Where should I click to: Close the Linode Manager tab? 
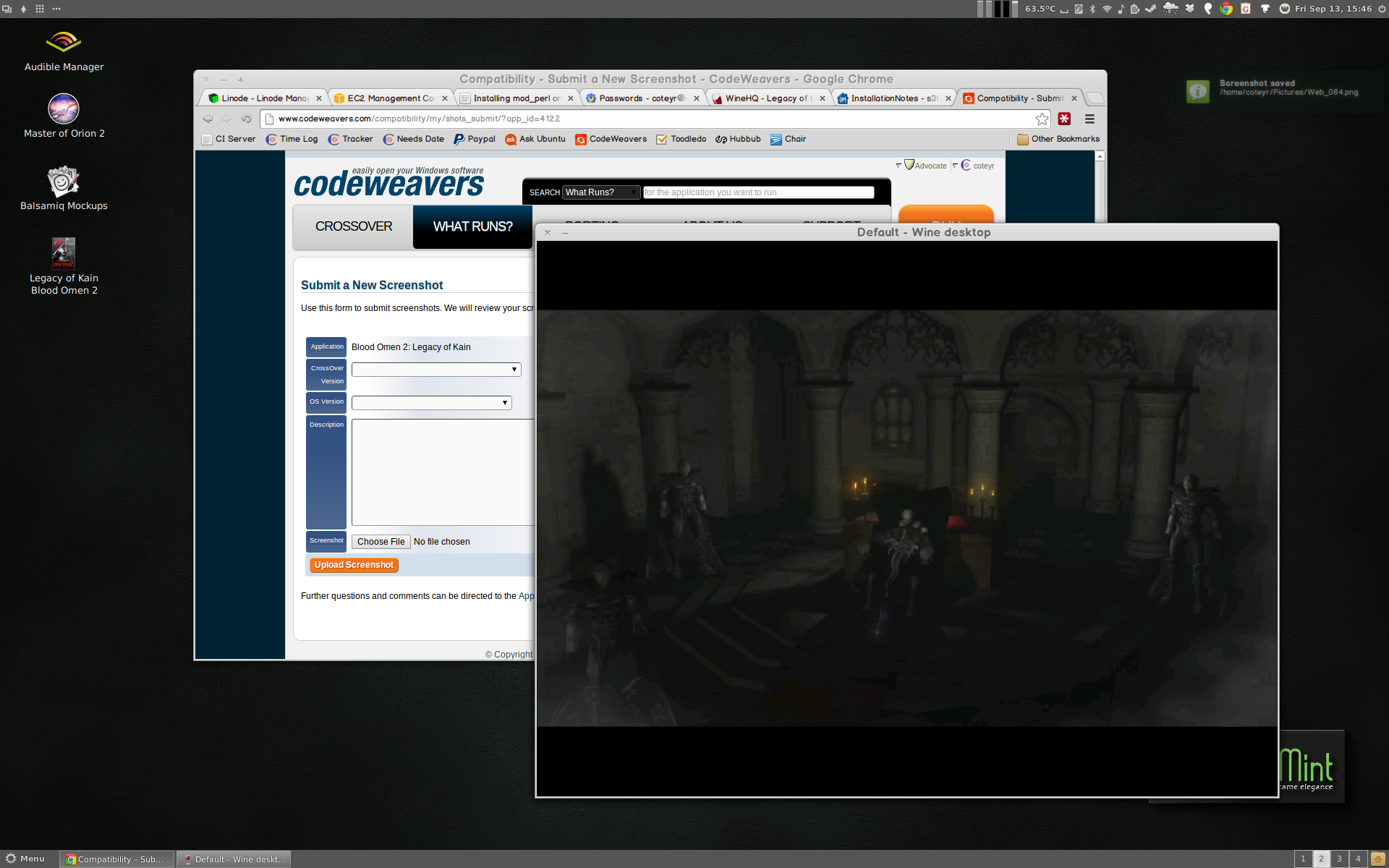pyautogui.click(x=318, y=98)
